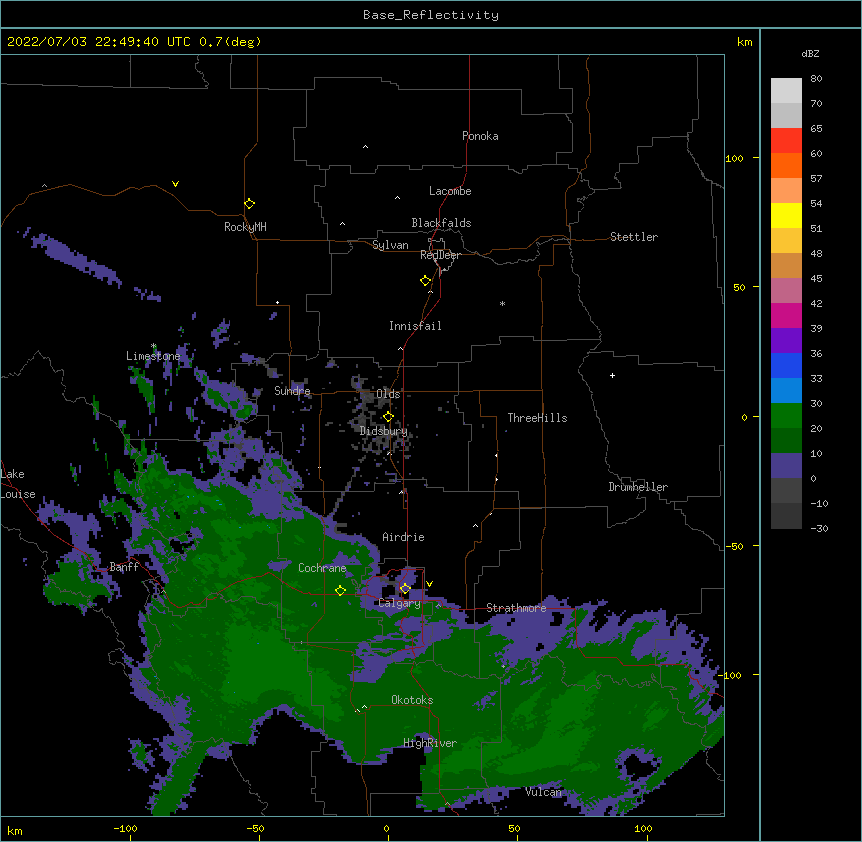Select the 39 dBZ magenta color swatch
This screenshot has width=862, height=842.
pos(786,315)
